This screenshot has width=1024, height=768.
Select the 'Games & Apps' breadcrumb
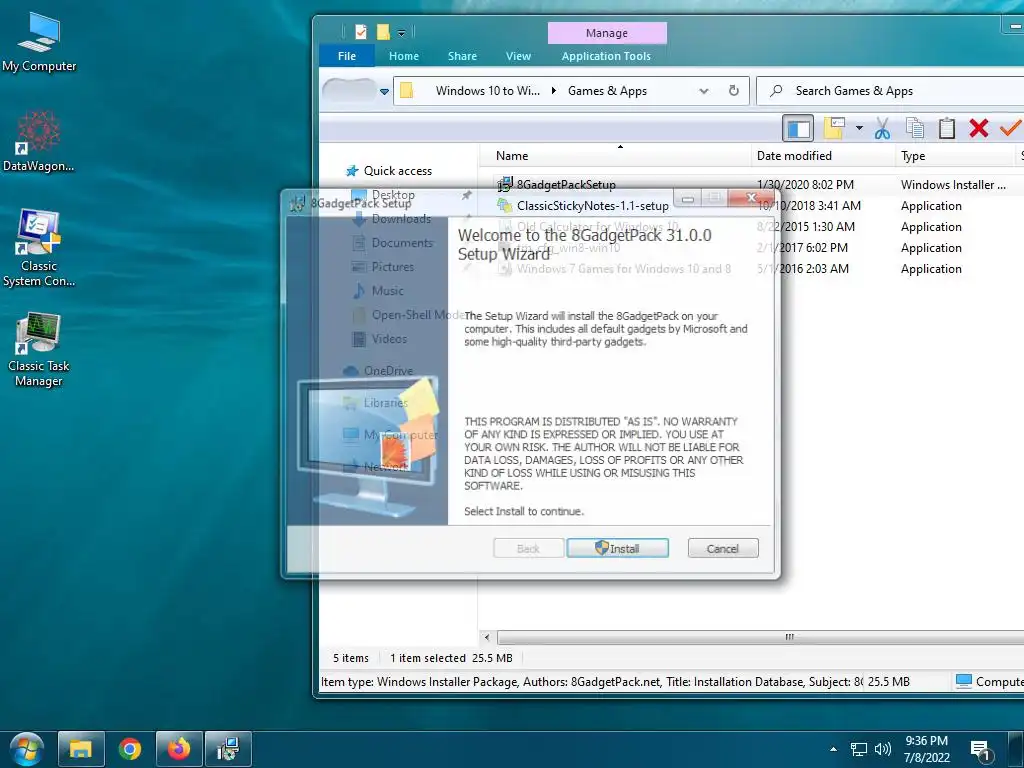pyautogui.click(x=607, y=91)
